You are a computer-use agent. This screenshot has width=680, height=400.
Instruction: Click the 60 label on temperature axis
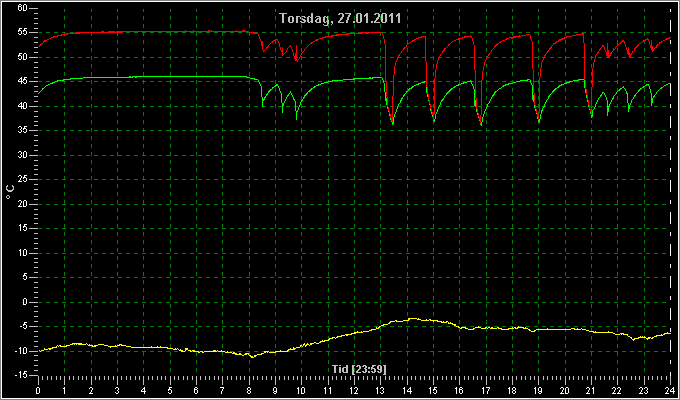click(23, 8)
